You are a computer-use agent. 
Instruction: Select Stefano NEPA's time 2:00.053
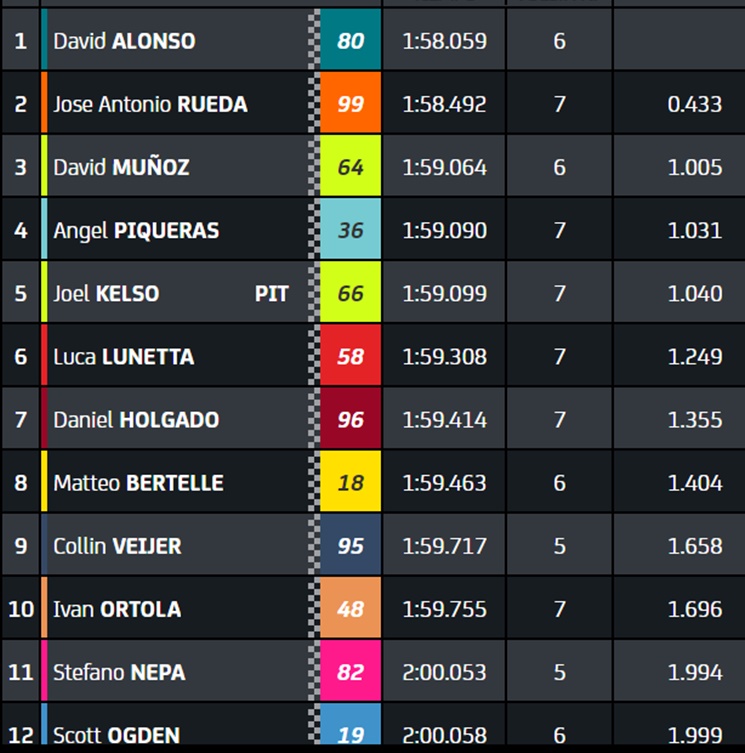444,672
